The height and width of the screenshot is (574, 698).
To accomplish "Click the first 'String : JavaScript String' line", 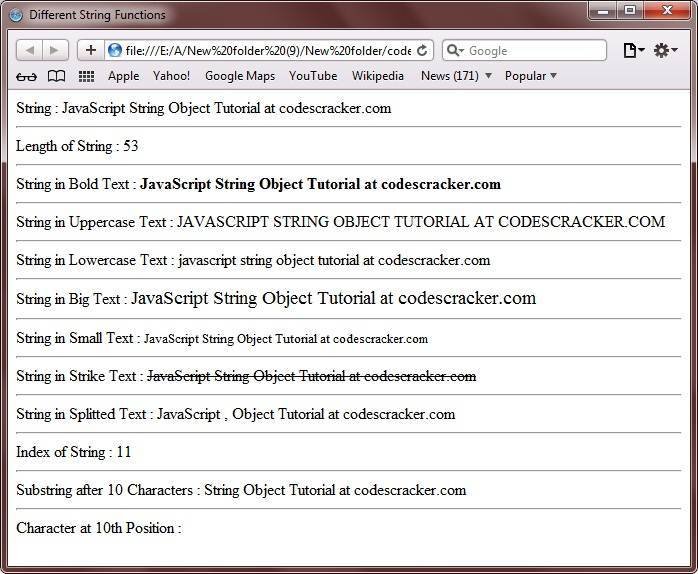I will [203, 108].
